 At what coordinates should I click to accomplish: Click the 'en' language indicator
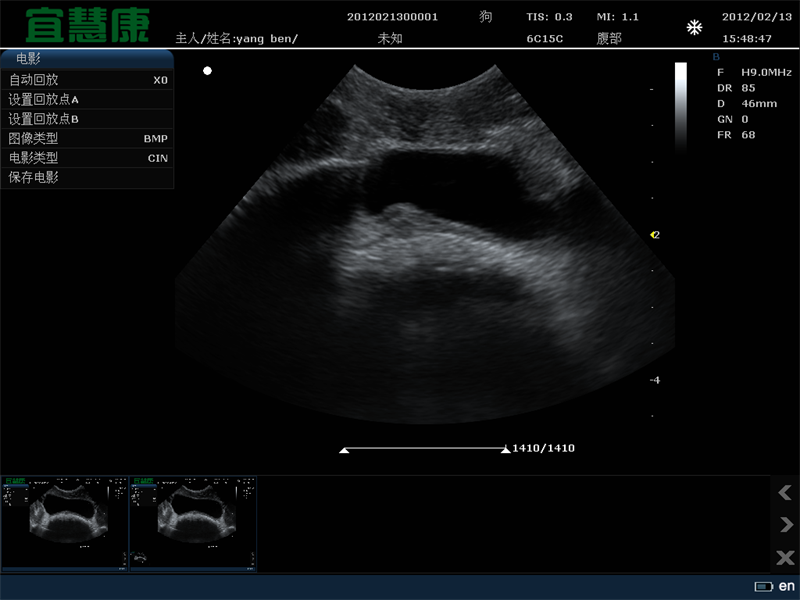[x=786, y=586]
